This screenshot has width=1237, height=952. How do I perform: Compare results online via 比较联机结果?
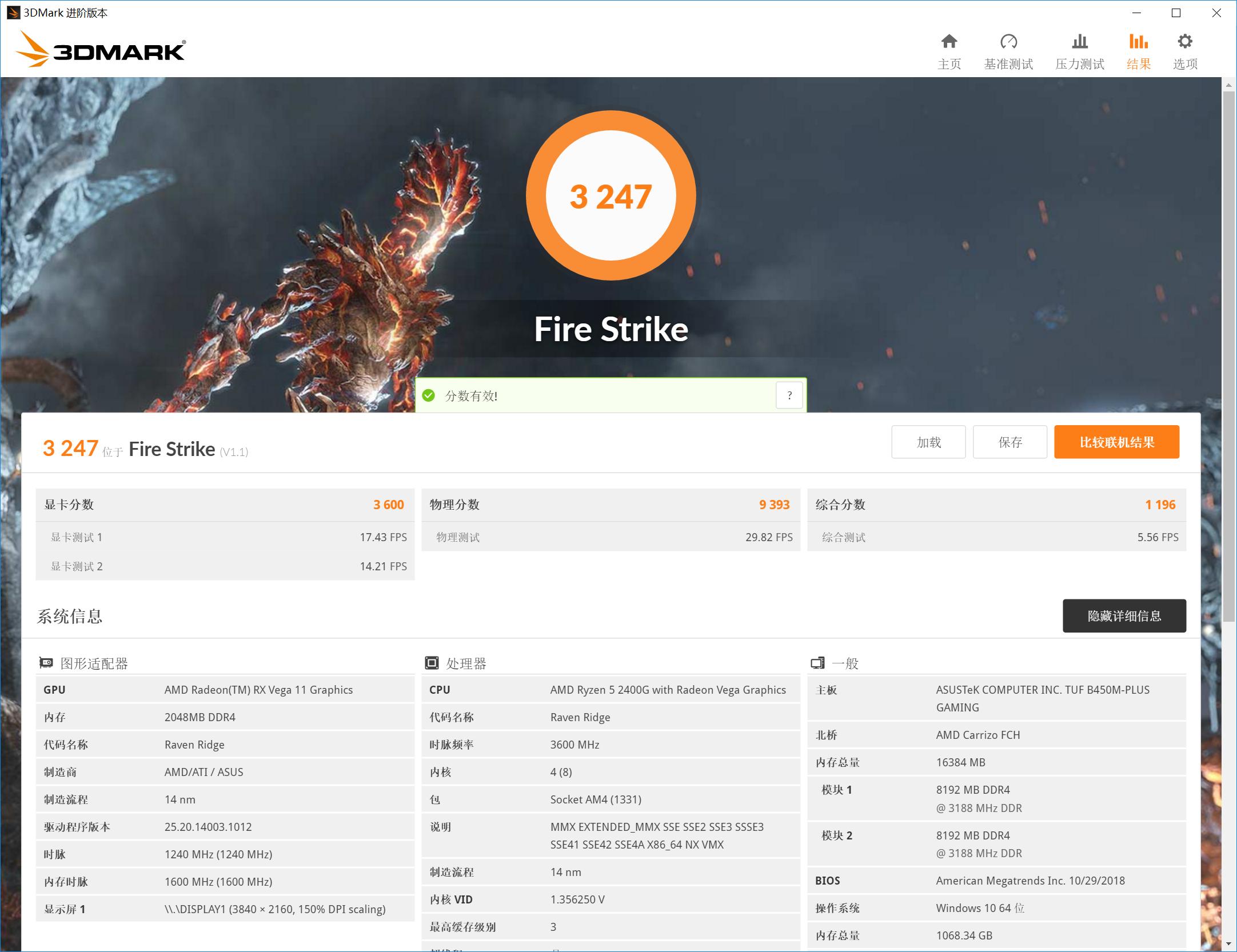tap(1116, 442)
